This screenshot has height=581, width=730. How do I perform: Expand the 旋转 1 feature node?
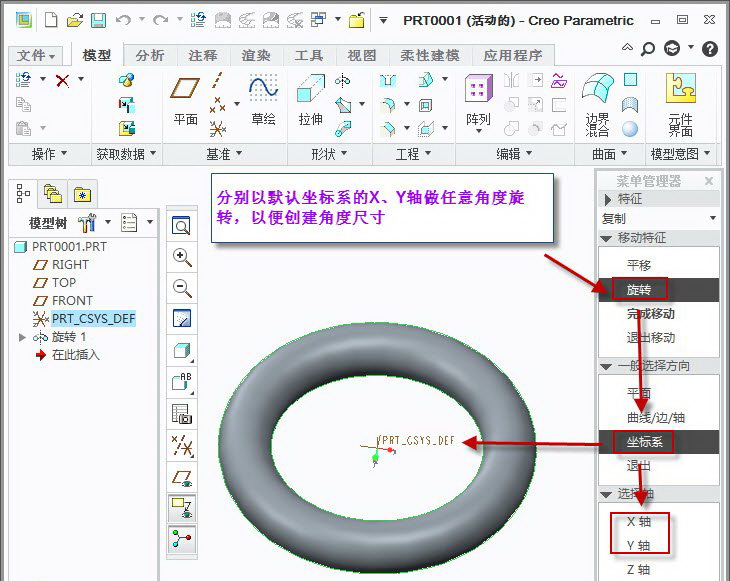(22, 337)
